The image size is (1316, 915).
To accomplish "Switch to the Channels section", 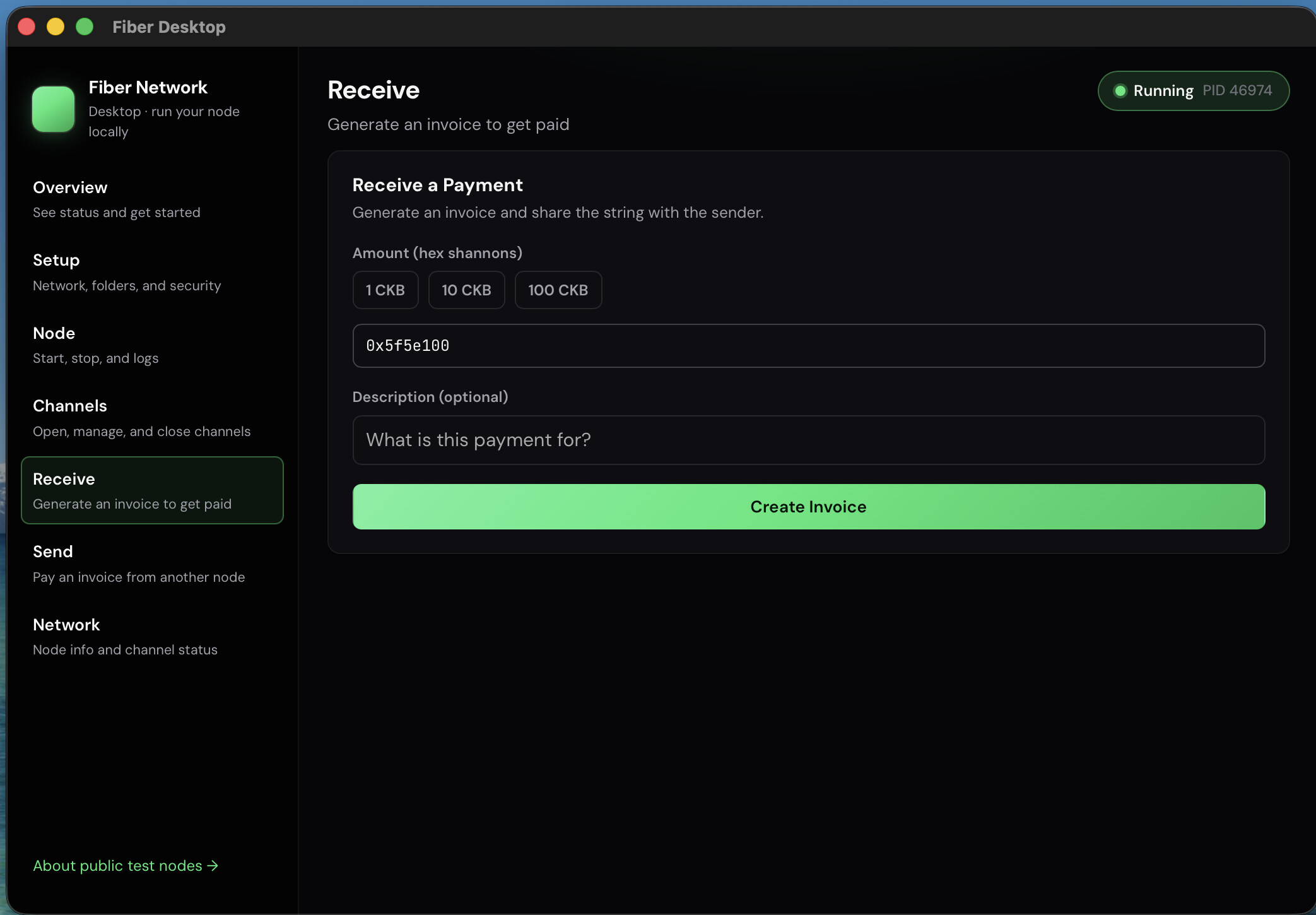I will (152, 418).
